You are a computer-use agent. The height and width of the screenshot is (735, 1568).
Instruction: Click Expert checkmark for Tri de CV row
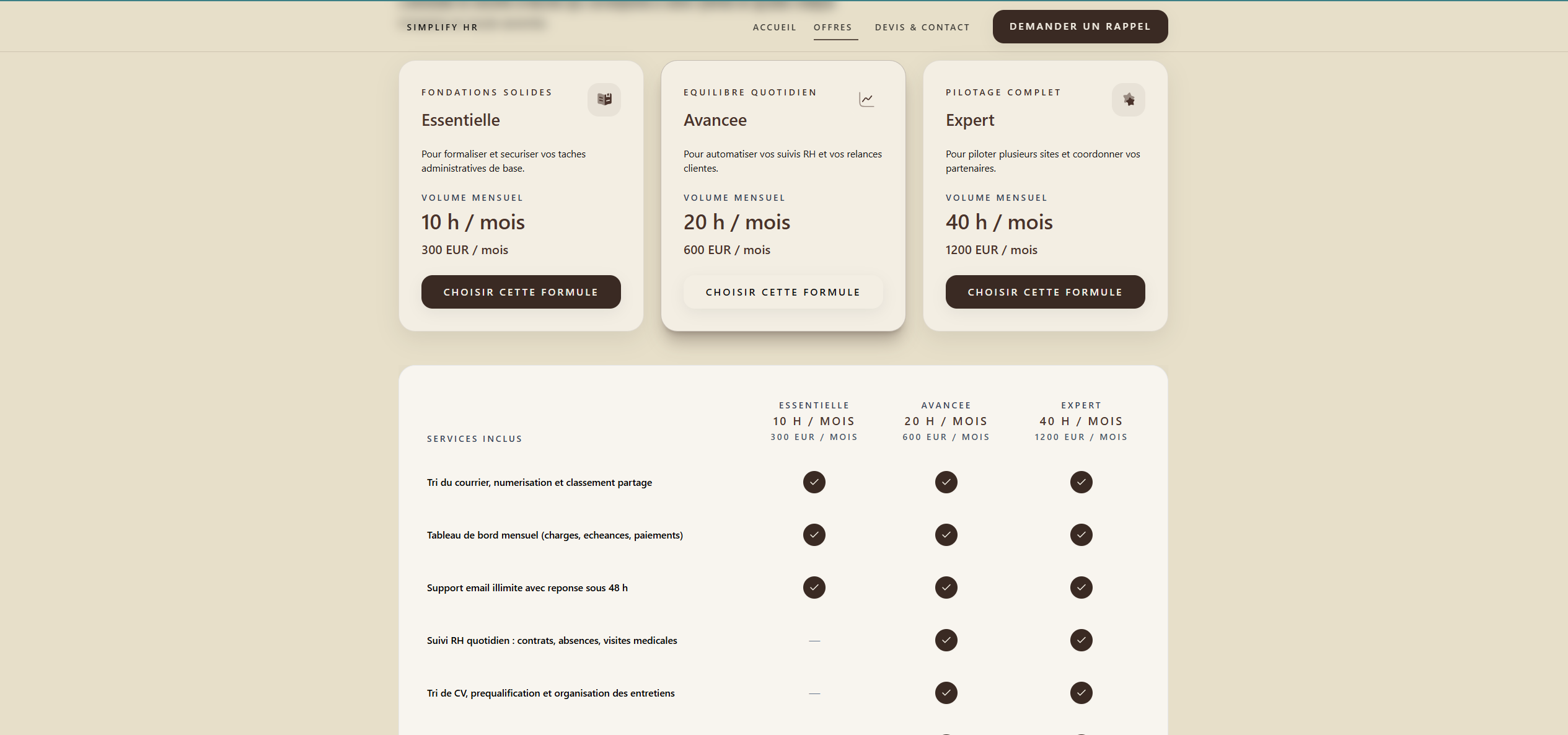pos(1081,693)
